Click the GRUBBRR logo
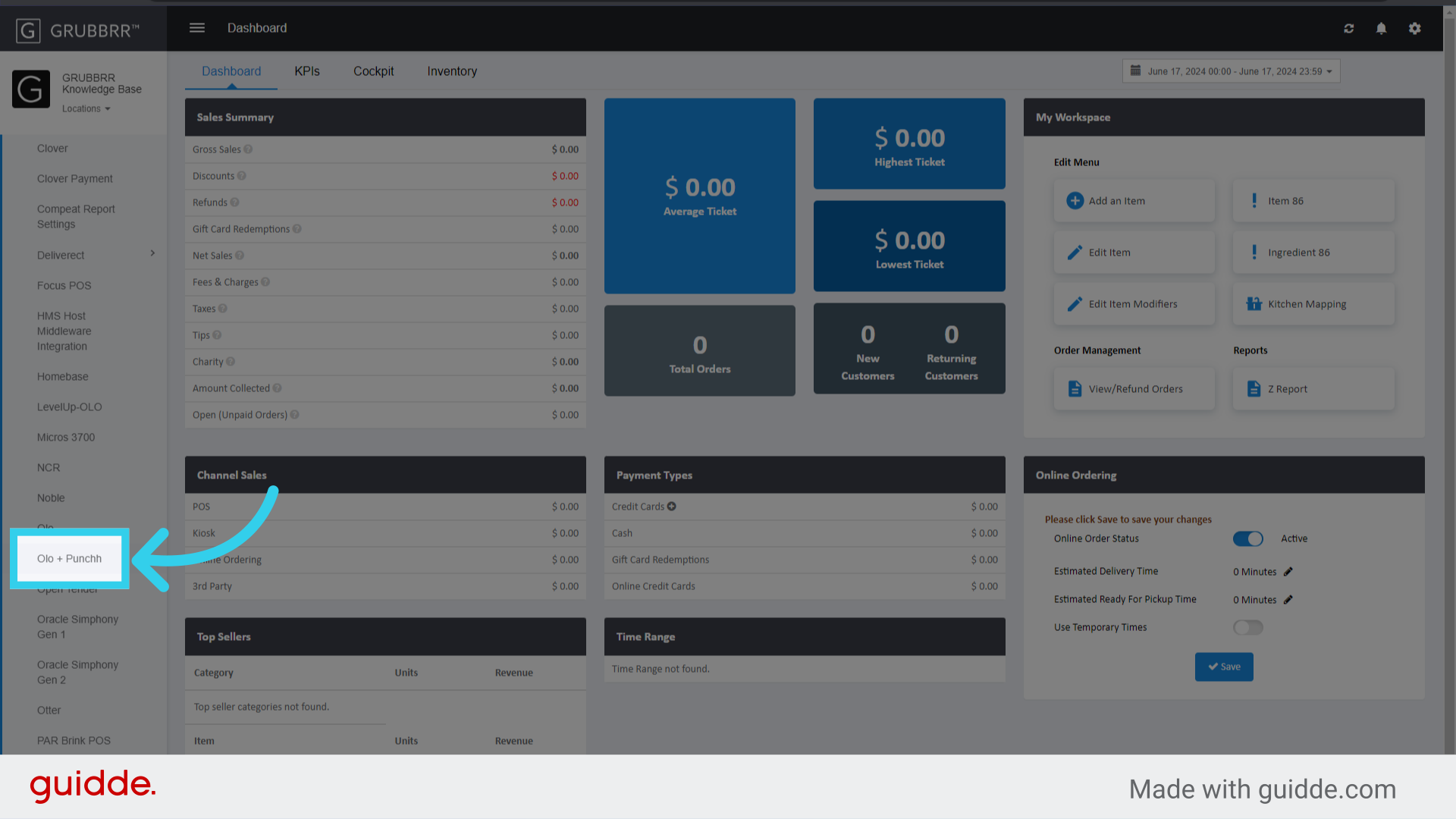Image resolution: width=1456 pixels, height=819 pixels. point(77,30)
